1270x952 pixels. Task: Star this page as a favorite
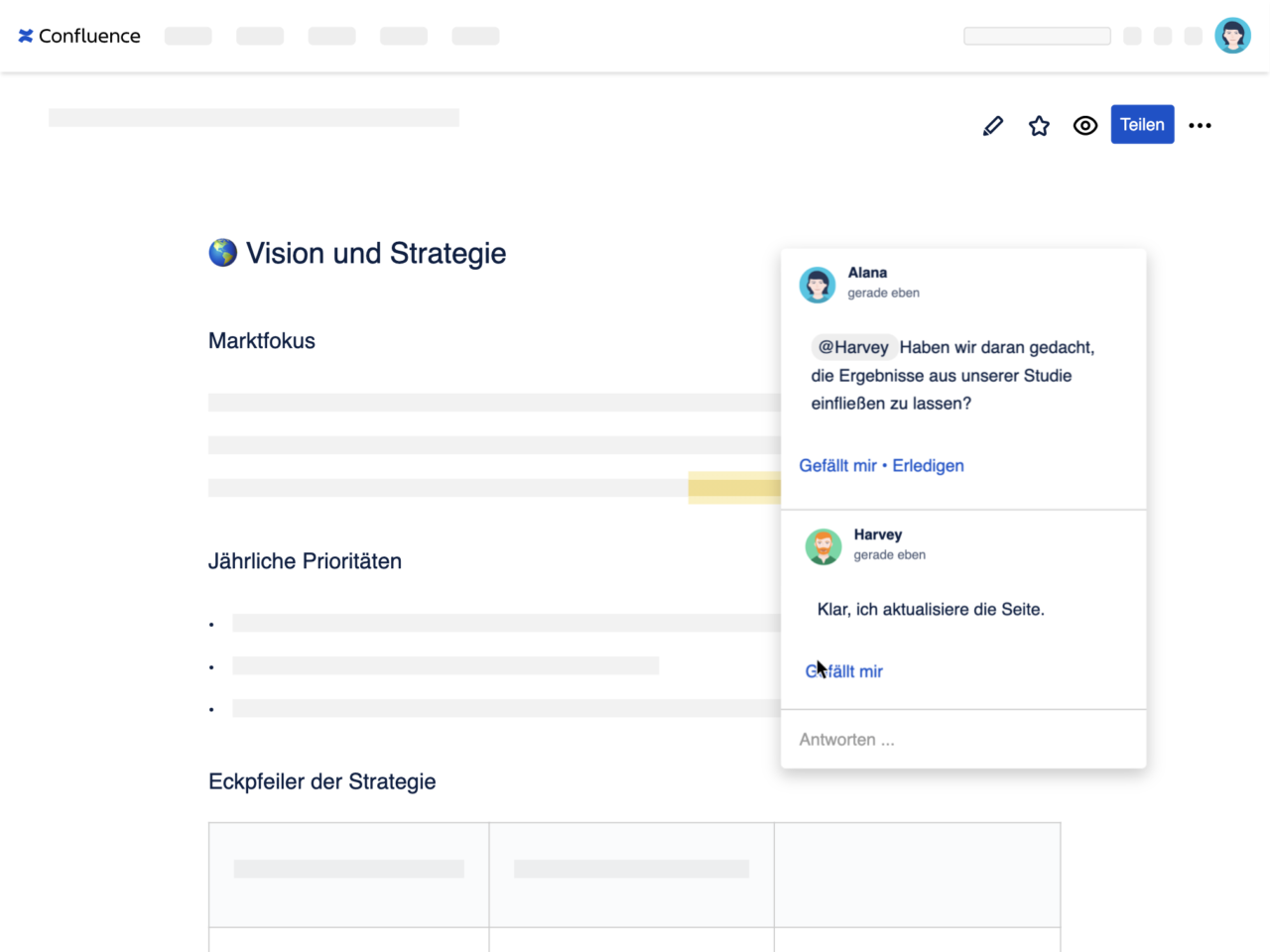point(1039,125)
